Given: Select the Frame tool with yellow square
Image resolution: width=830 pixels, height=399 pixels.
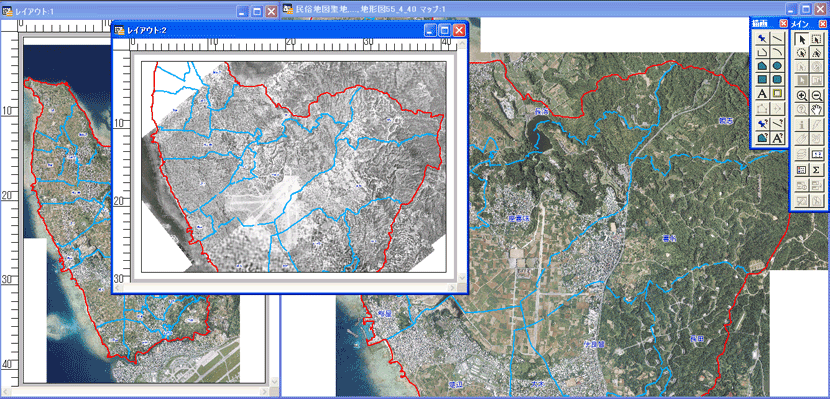Looking at the screenshot, I should click(777, 94).
